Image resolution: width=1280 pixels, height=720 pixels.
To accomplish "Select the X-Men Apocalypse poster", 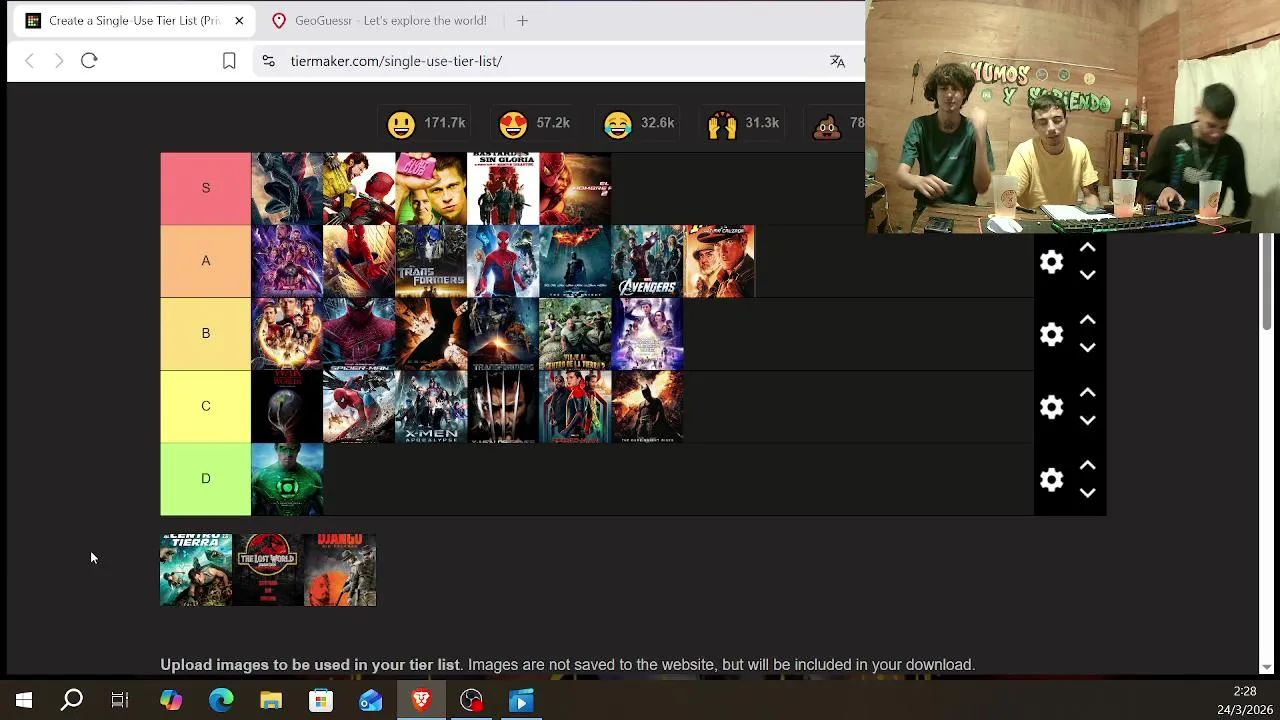I will 431,407.
